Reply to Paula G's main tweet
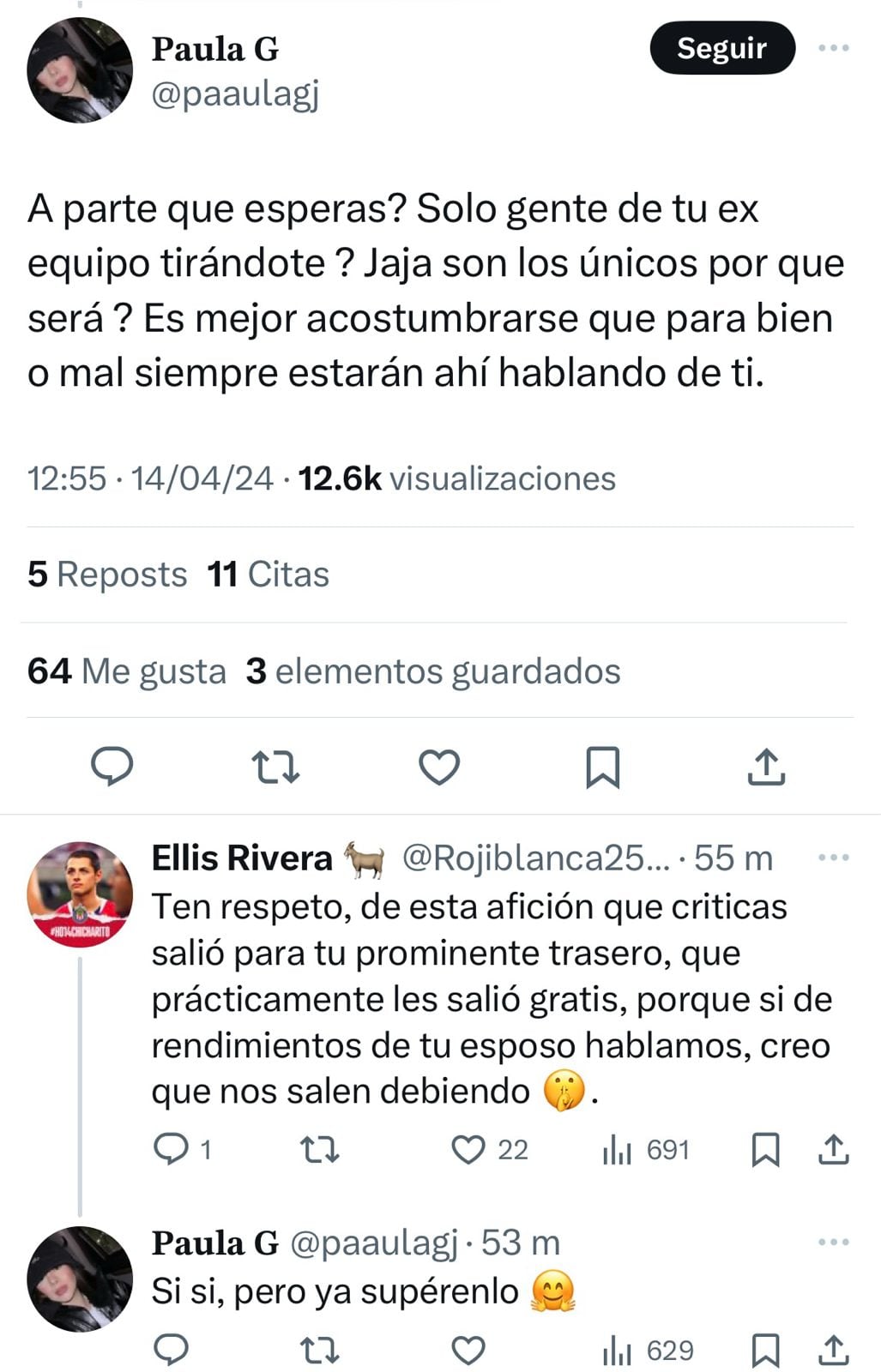Viewport: 881px width, 1372px height. point(112,766)
